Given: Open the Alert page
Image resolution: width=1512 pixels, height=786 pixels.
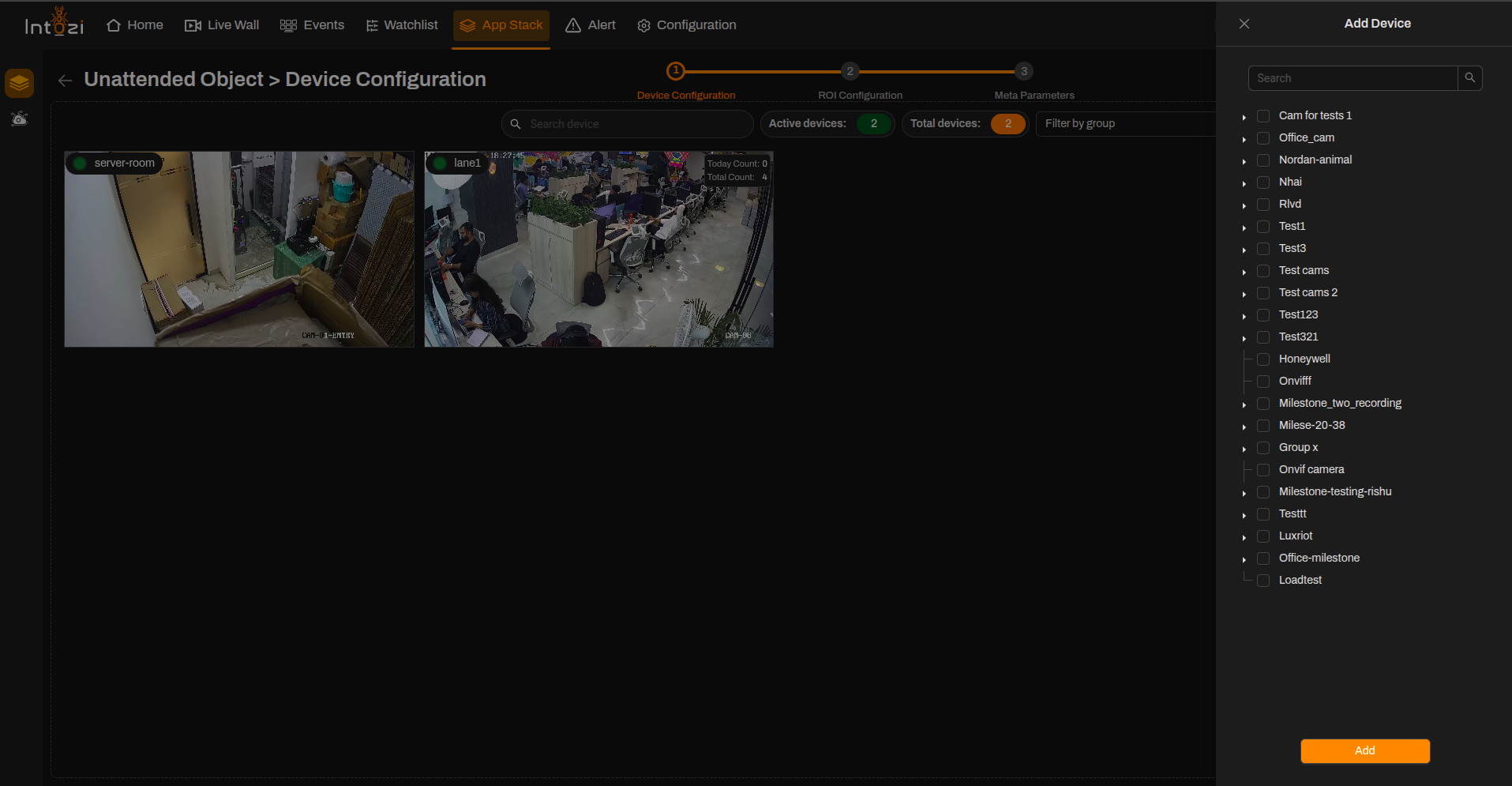Looking at the screenshot, I should [591, 25].
